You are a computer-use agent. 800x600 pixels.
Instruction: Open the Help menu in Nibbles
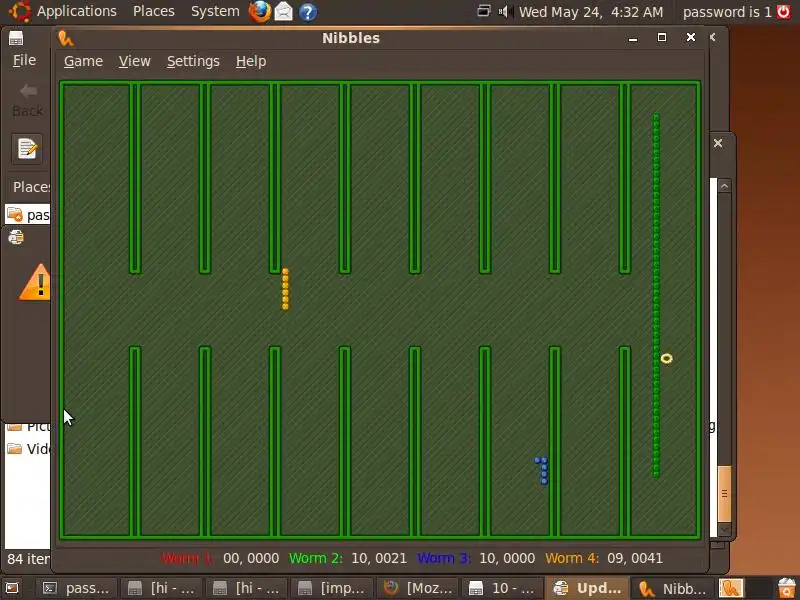[x=251, y=61]
